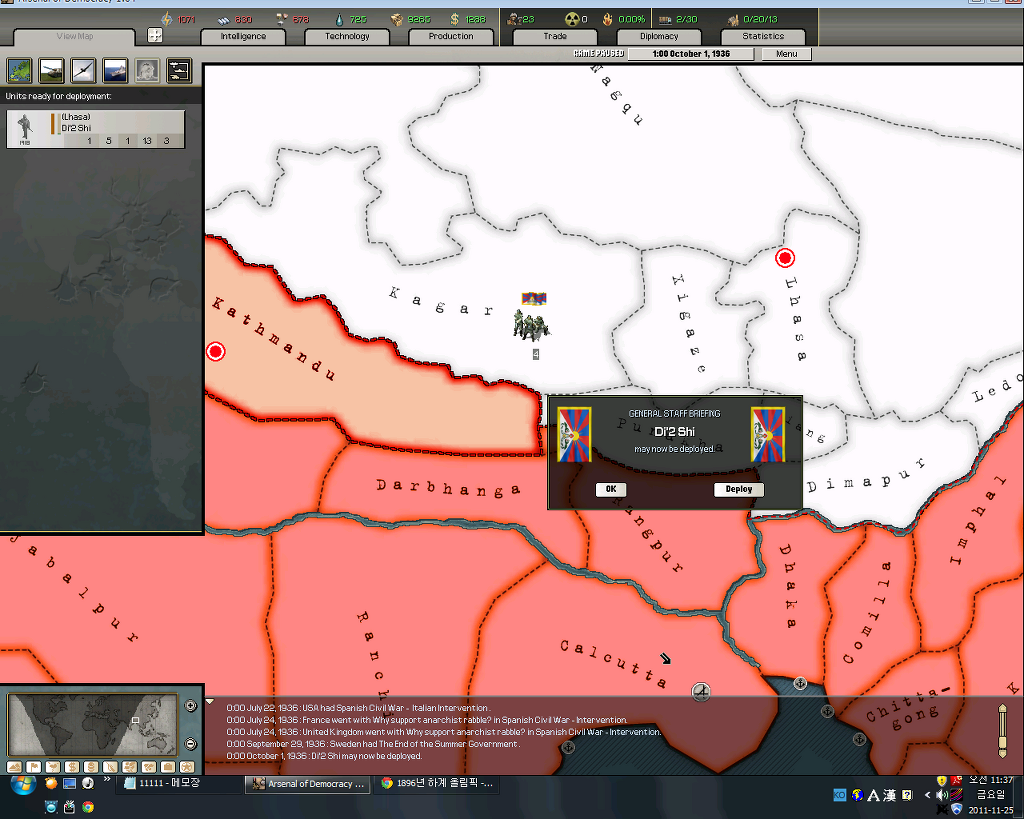Open the Intelligence tab
The width and height of the screenshot is (1024, 819).
[x=243, y=37]
